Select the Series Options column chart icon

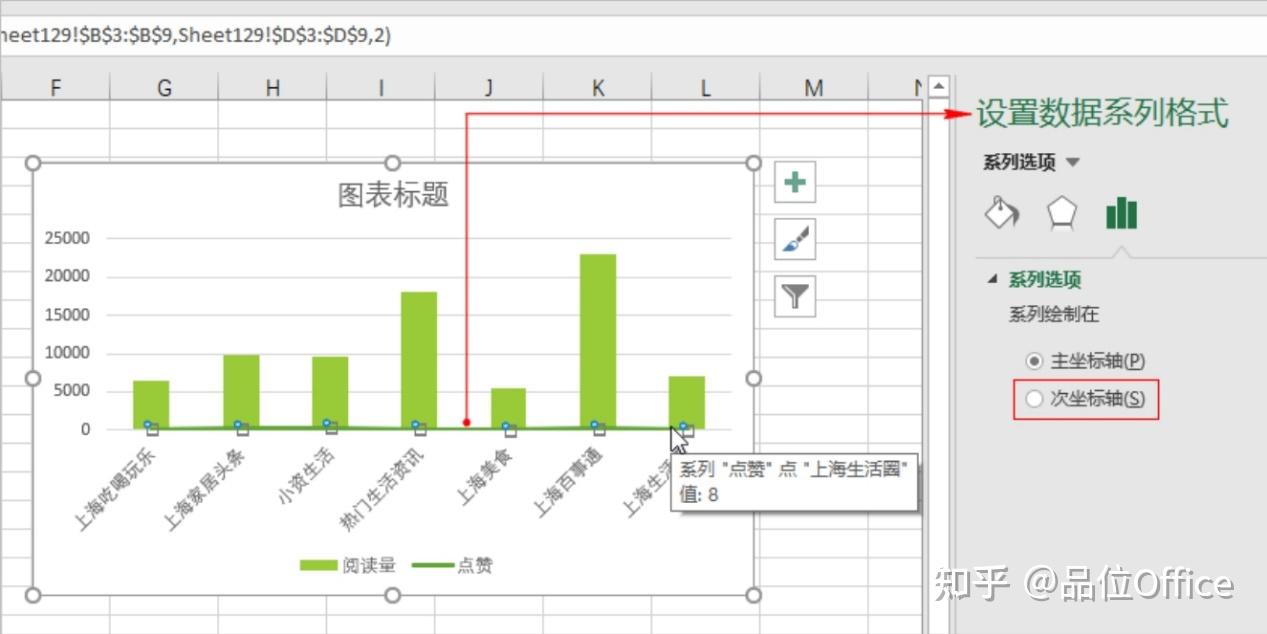coord(1120,212)
